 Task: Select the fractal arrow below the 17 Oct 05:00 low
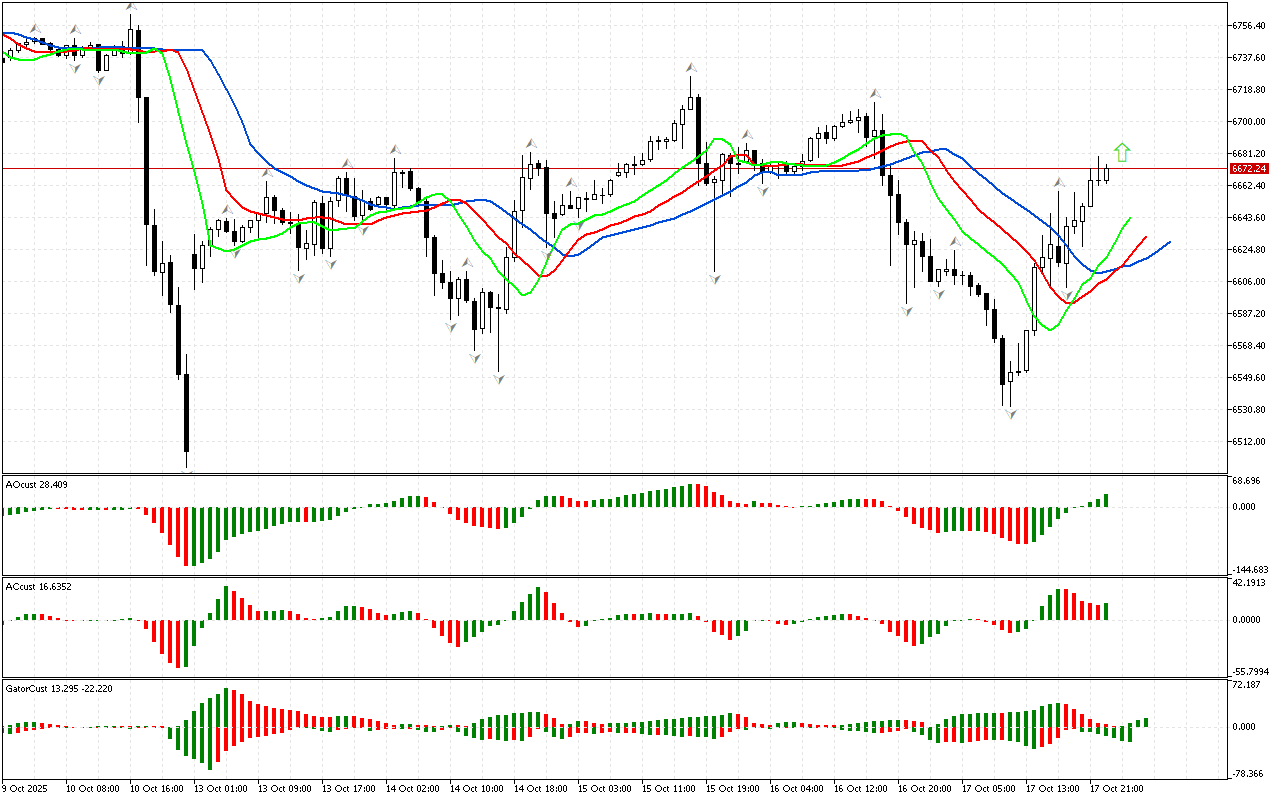(1011, 413)
